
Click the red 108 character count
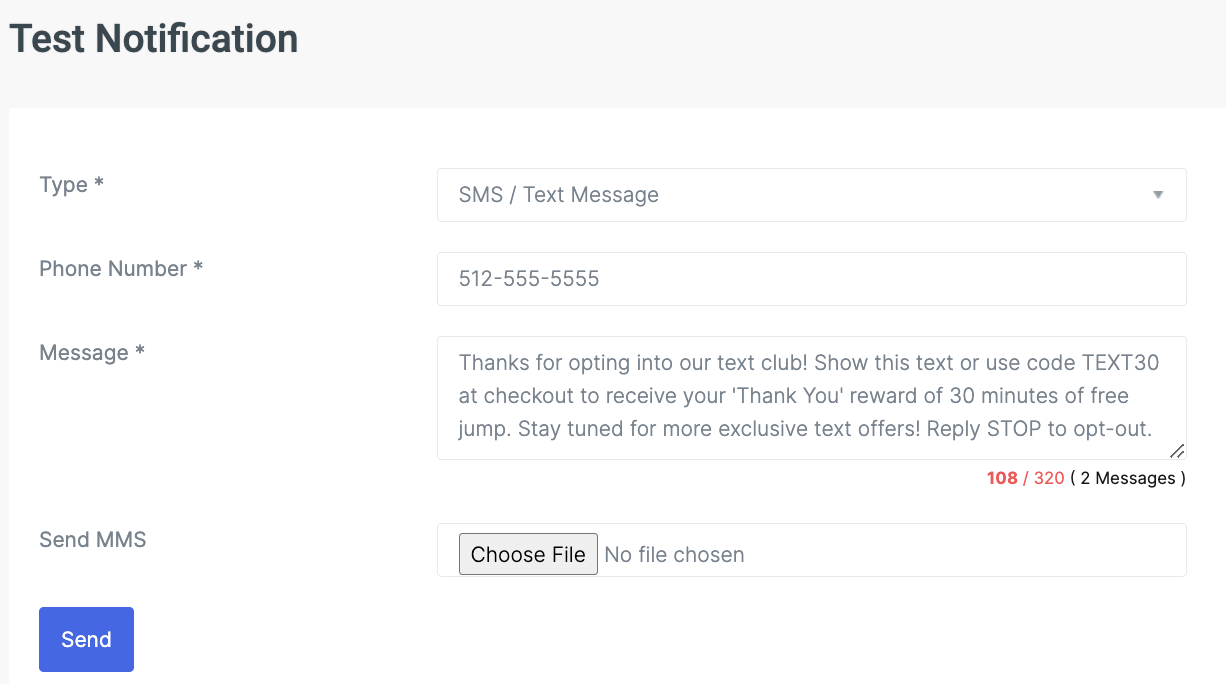pos(1002,478)
